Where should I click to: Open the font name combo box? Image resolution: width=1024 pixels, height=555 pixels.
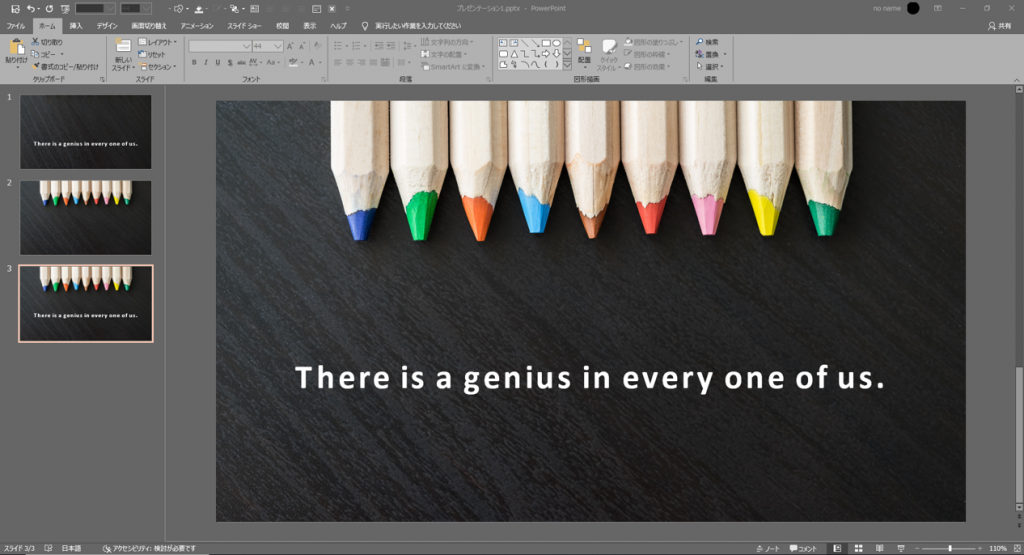[219, 46]
